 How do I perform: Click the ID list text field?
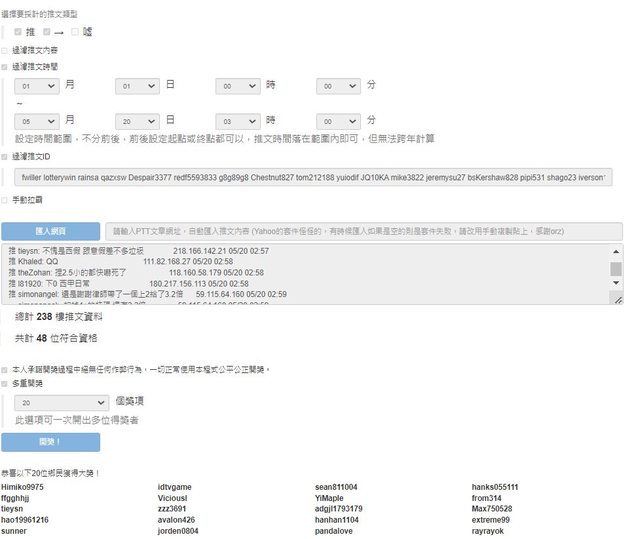coord(313,177)
